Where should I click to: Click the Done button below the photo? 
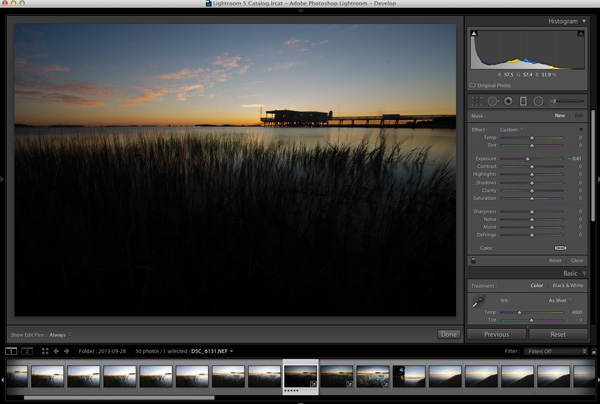448,334
